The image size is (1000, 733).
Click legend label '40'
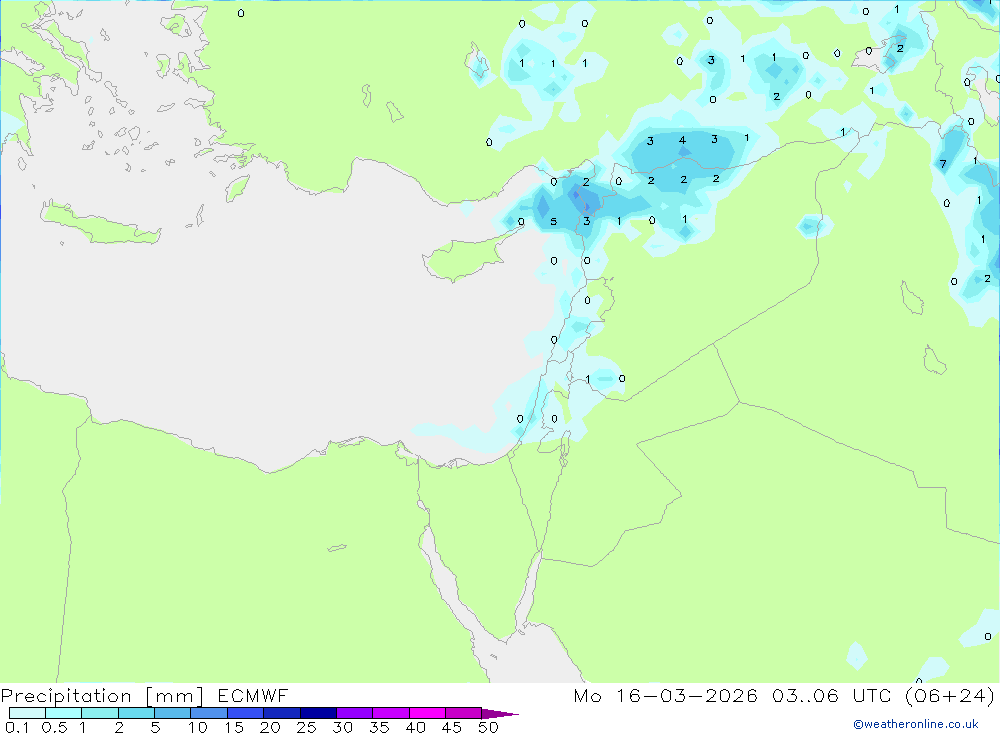pyautogui.click(x=416, y=727)
